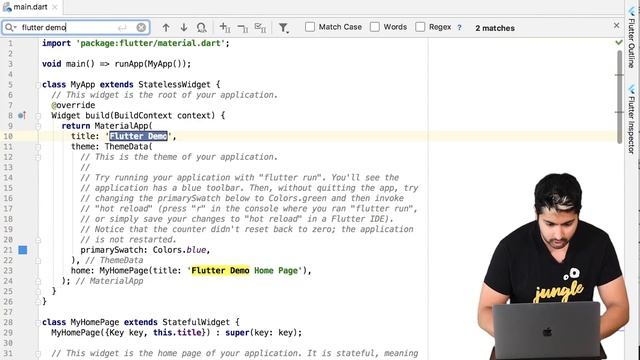
Task: Clear the search field text
Action: pos(141,27)
